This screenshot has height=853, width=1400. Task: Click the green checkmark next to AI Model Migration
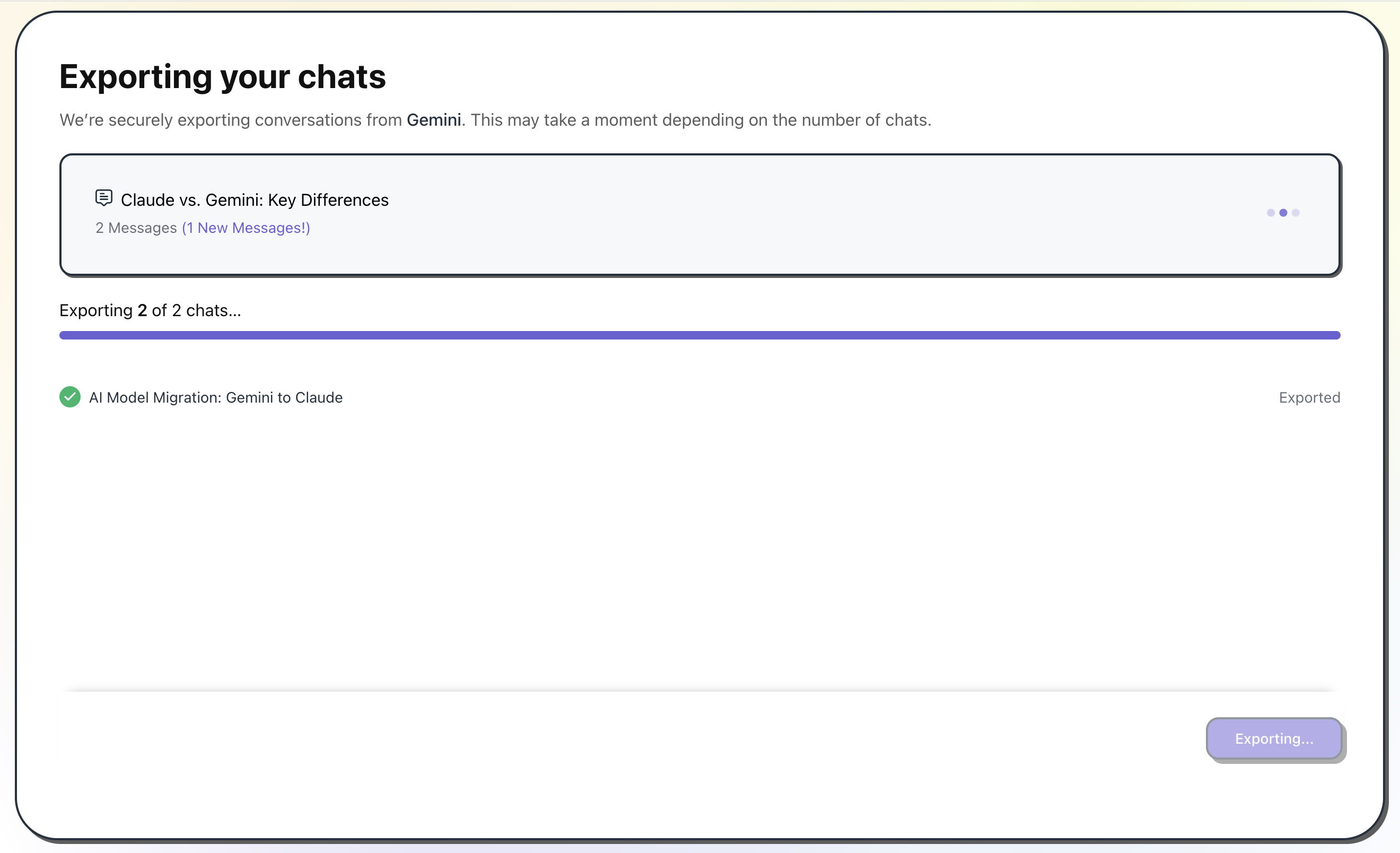70,397
